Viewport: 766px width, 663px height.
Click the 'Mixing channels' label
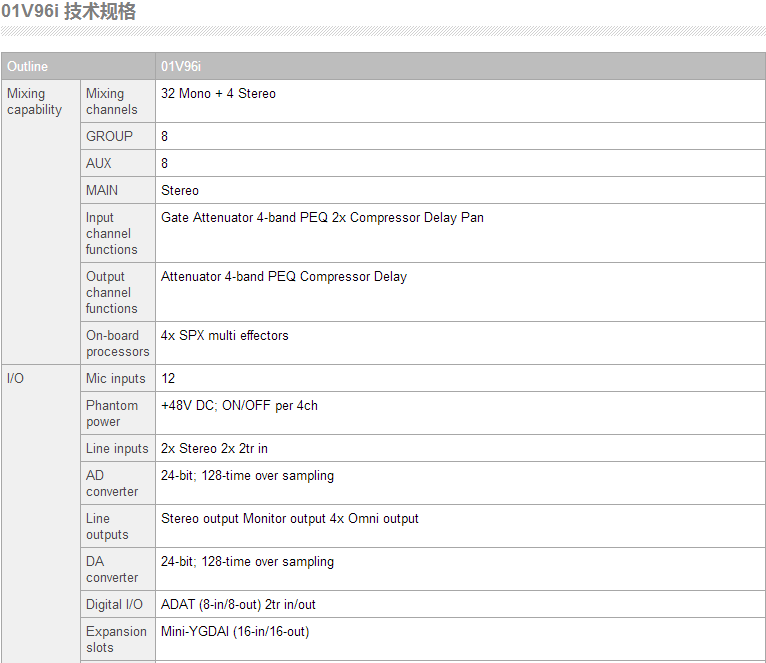(112, 101)
